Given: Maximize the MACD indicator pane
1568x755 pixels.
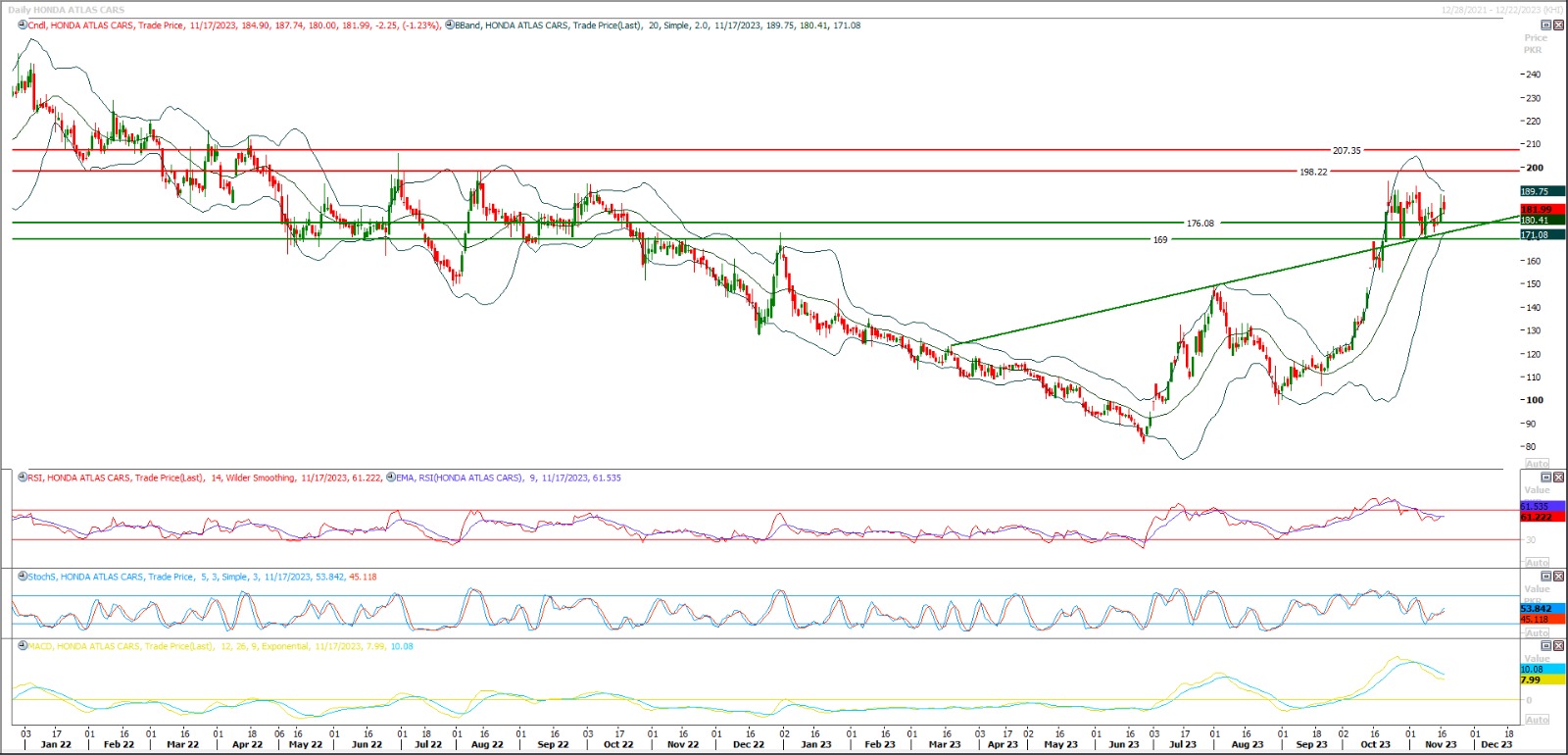Looking at the screenshot, I should pyautogui.click(x=1546, y=646).
